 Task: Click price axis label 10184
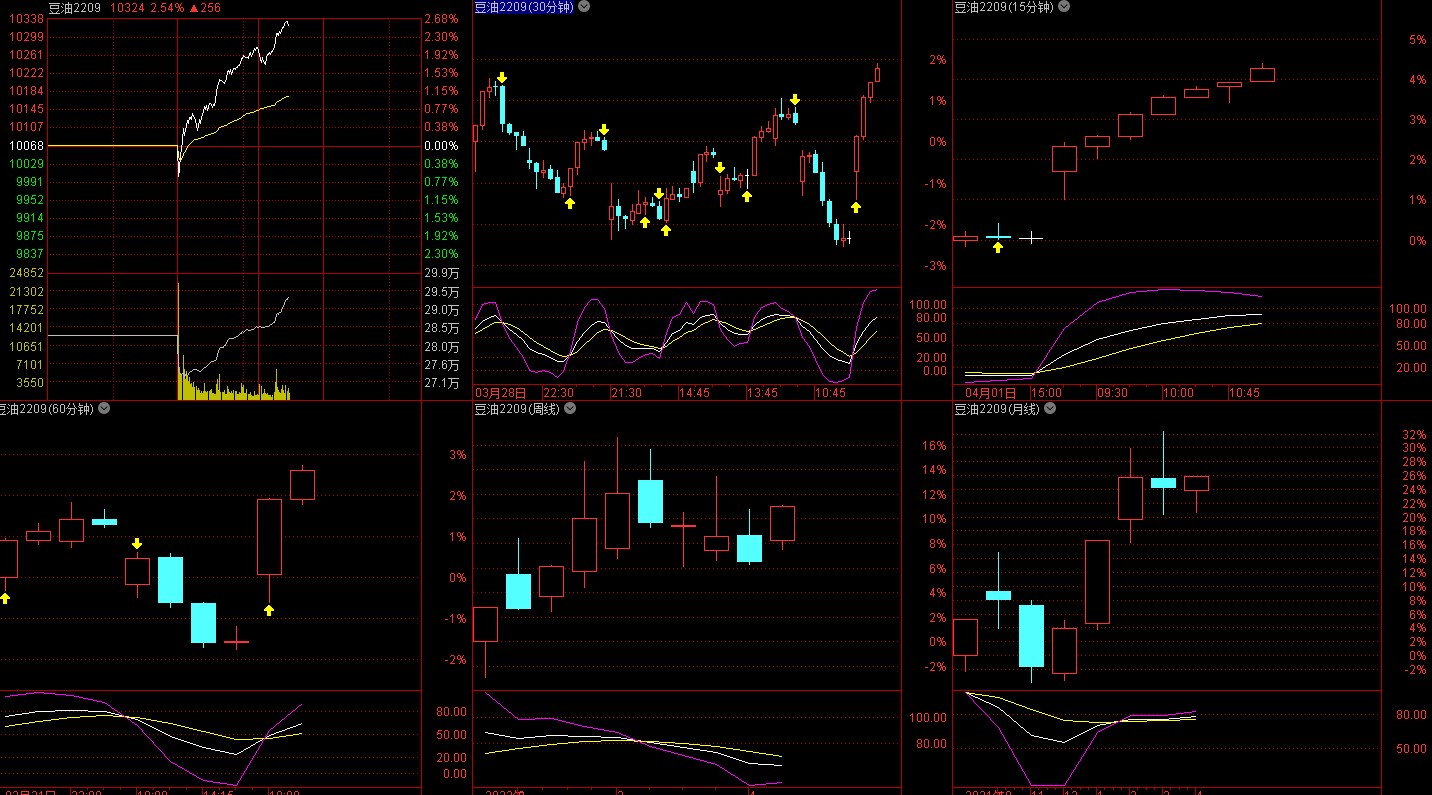26,91
